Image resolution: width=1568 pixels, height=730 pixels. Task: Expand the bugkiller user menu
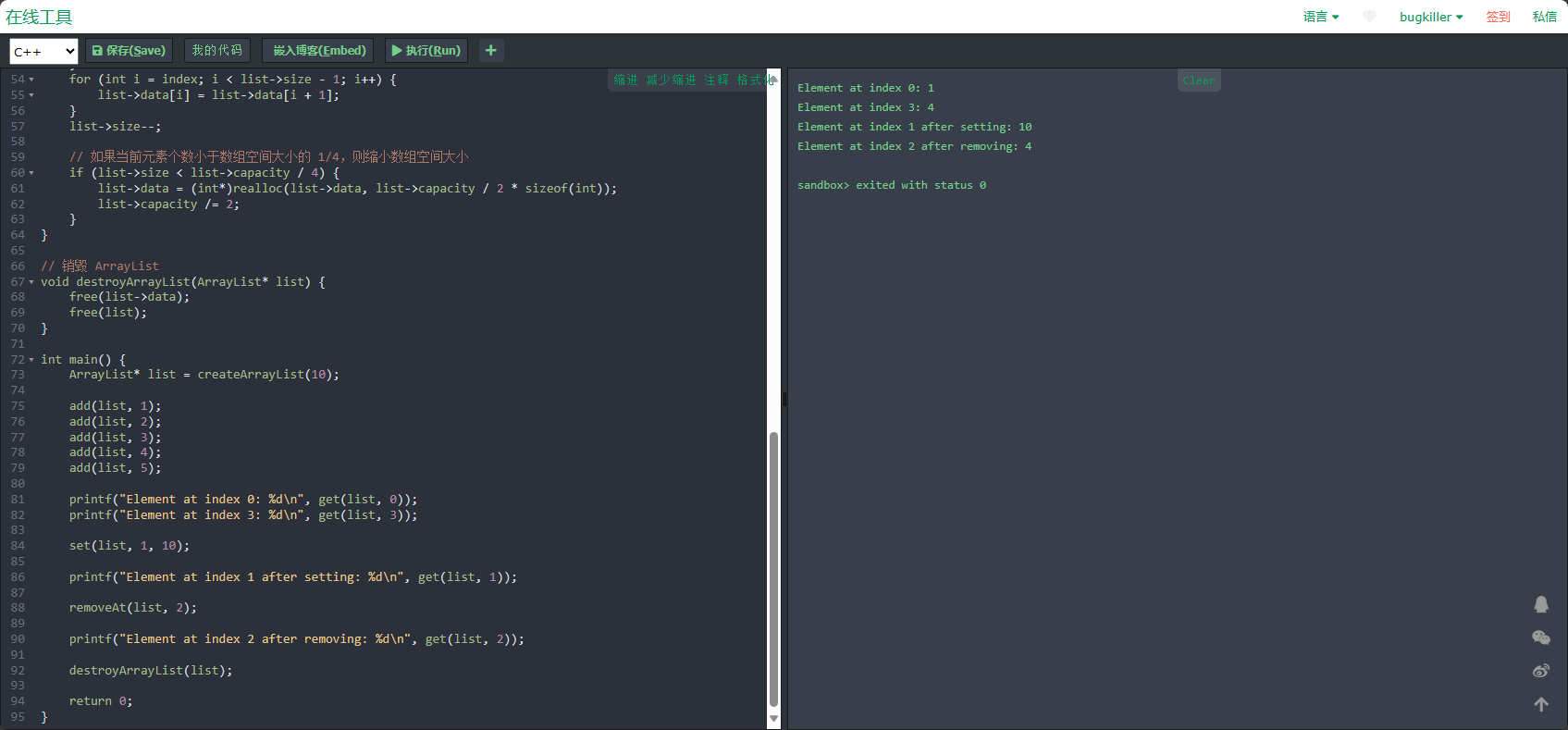click(x=1431, y=17)
